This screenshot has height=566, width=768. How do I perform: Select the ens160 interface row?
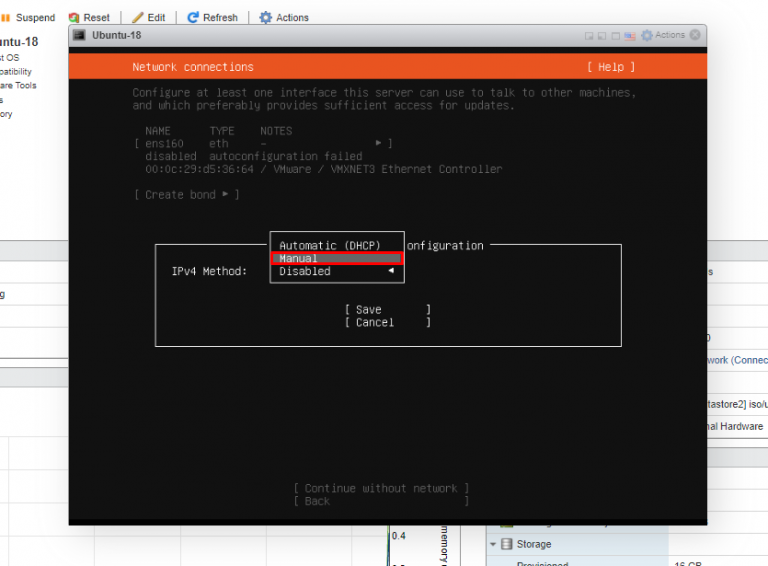[264, 143]
